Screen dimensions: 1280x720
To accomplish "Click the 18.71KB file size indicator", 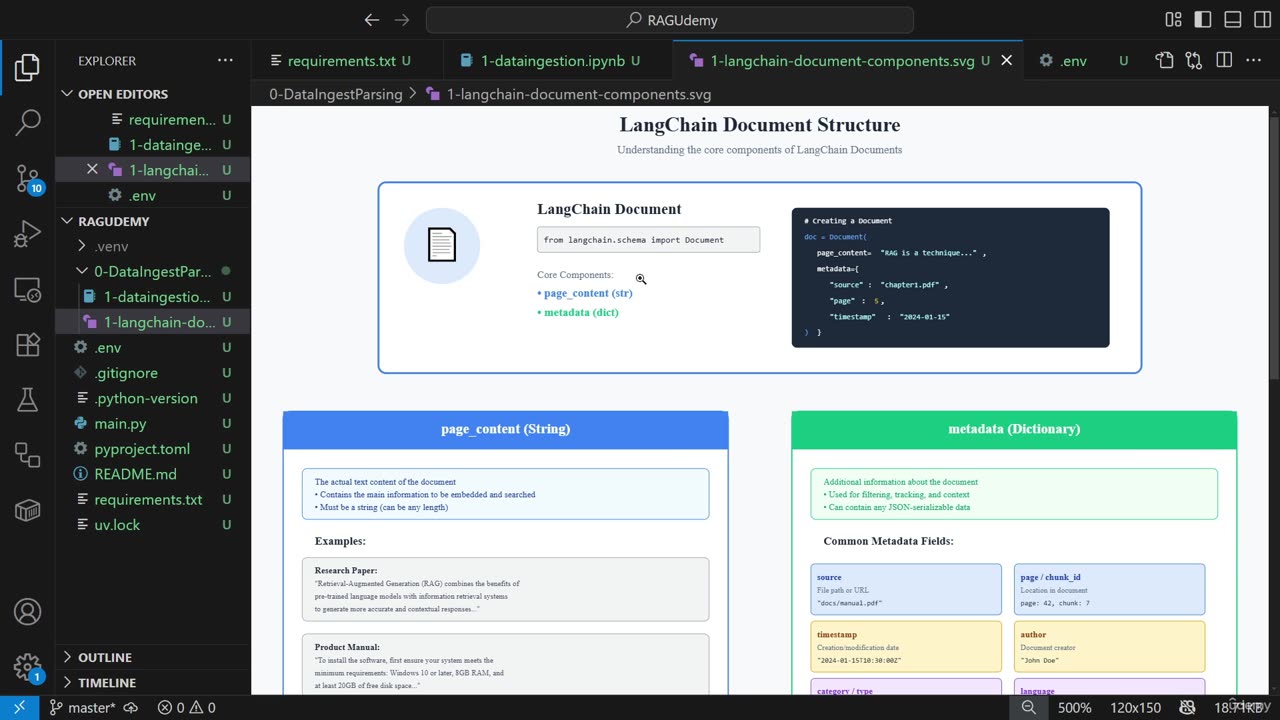I will coord(1238,707).
